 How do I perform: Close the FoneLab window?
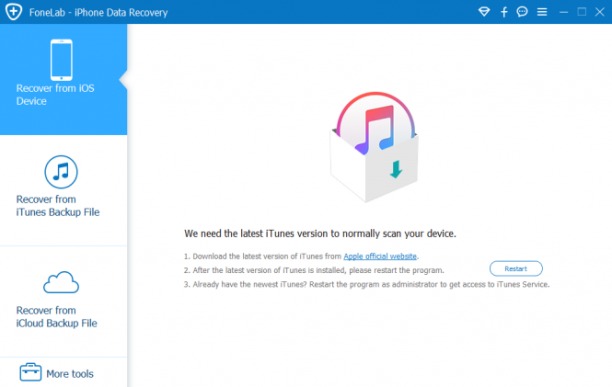click(600, 12)
